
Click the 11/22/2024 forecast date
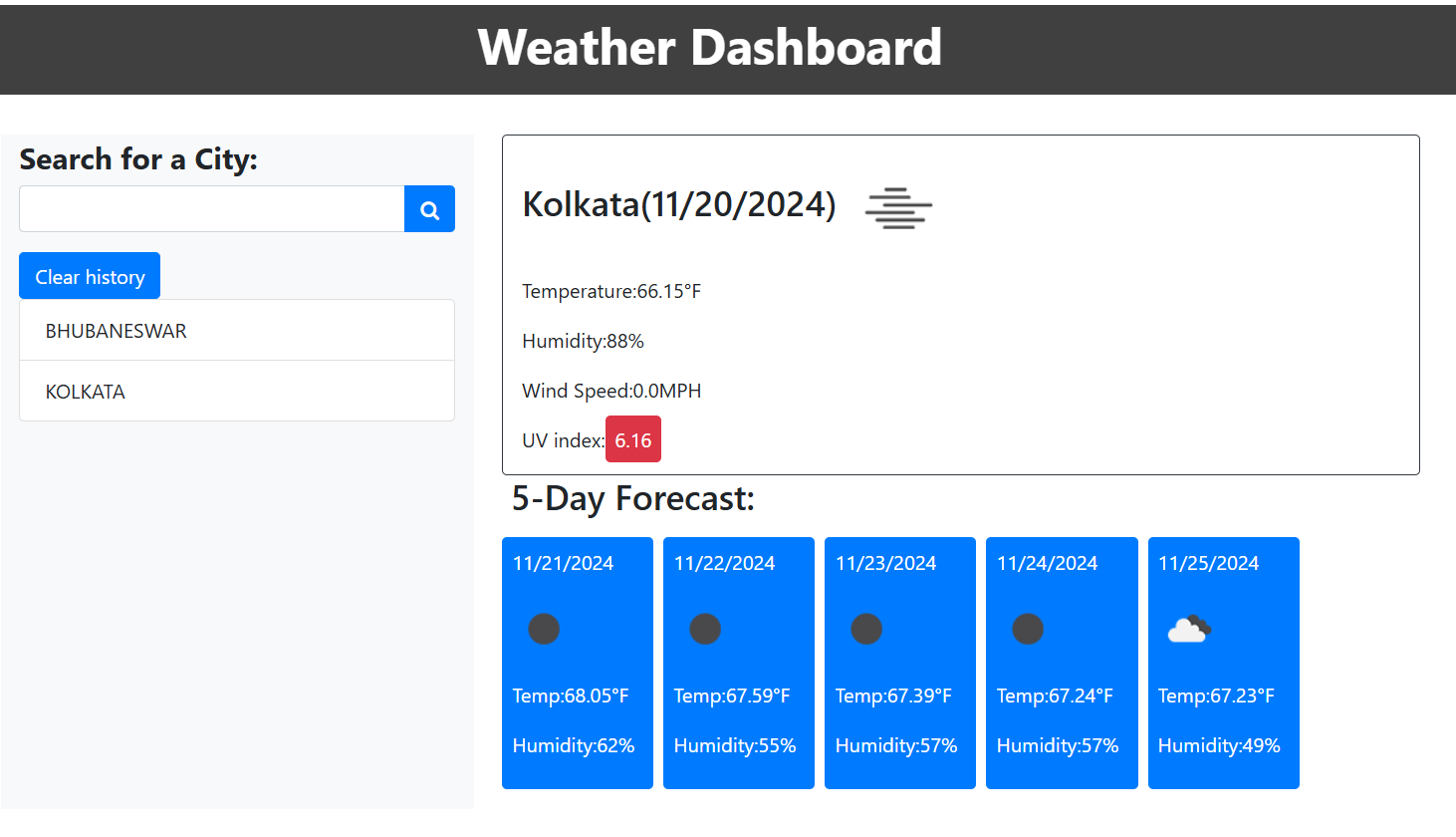(724, 563)
